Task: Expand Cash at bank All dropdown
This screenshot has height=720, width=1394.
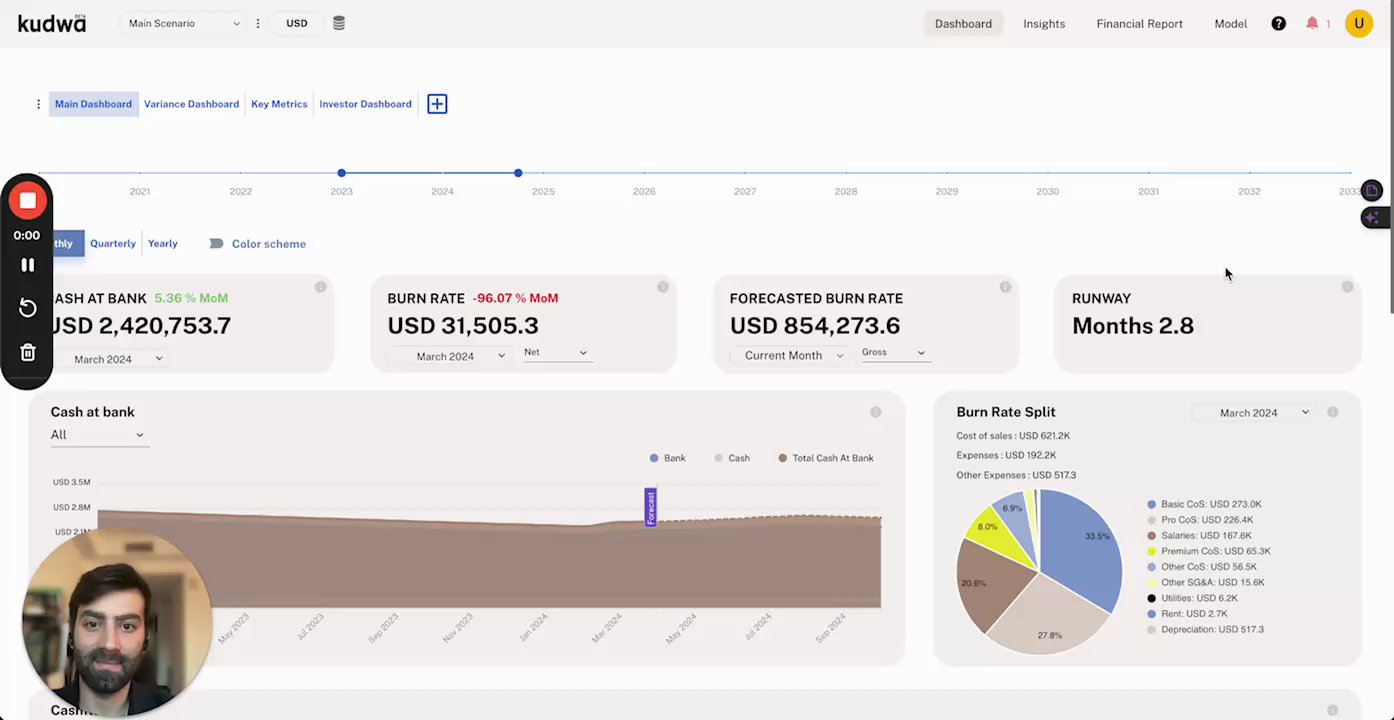Action: (98, 435)
